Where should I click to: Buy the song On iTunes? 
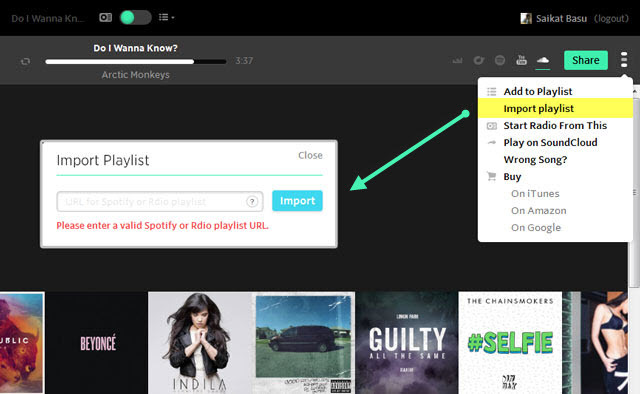pos(535,194)
